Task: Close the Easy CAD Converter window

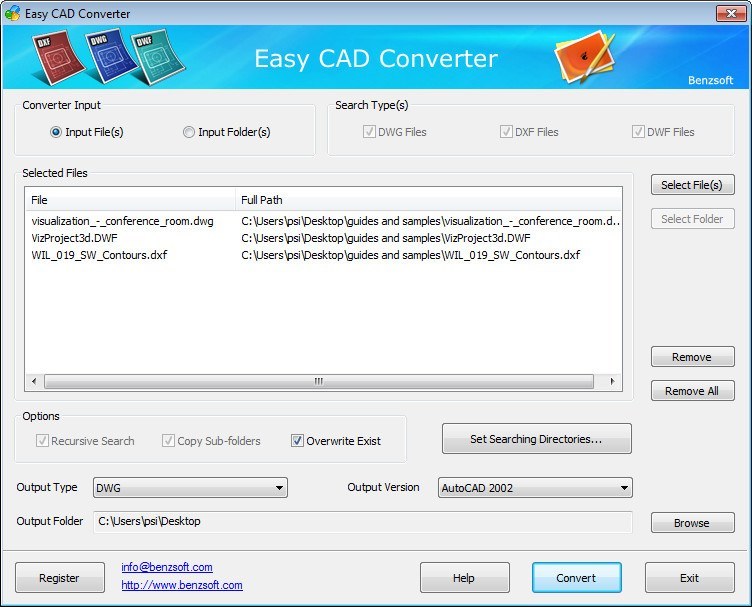Action: pos(731,13)
